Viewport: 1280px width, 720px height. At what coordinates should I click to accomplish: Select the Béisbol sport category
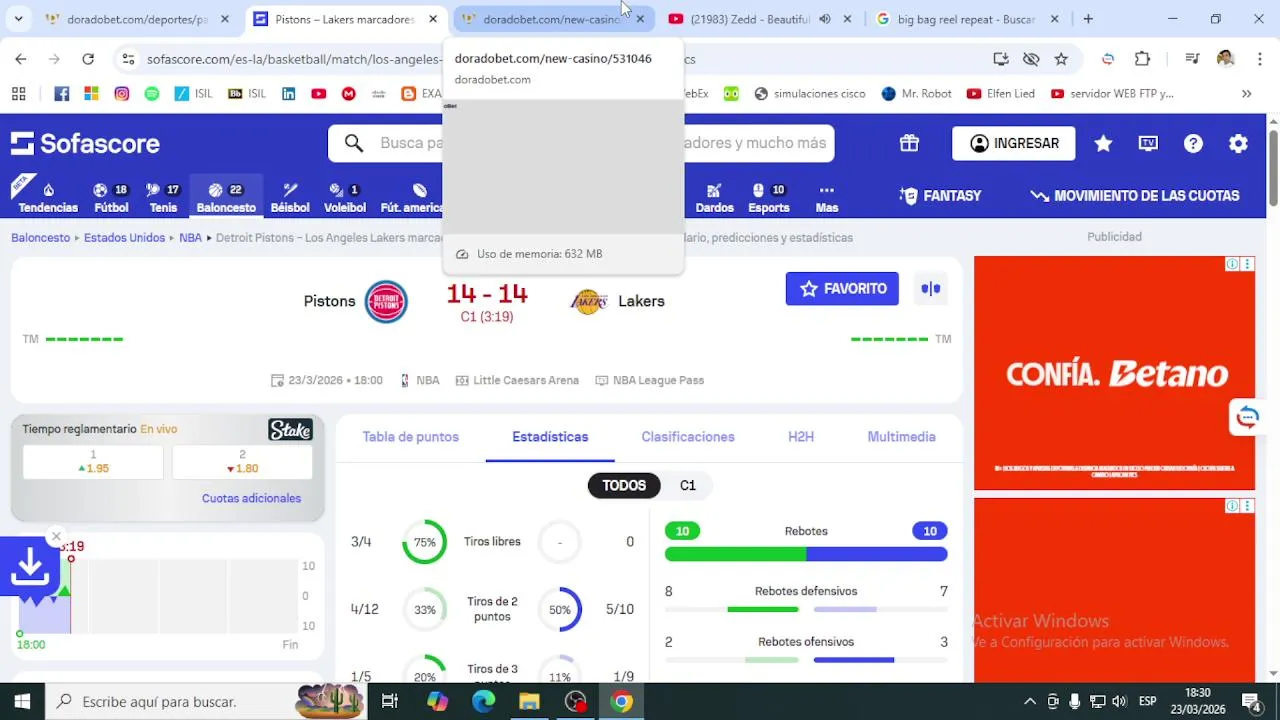290,197
